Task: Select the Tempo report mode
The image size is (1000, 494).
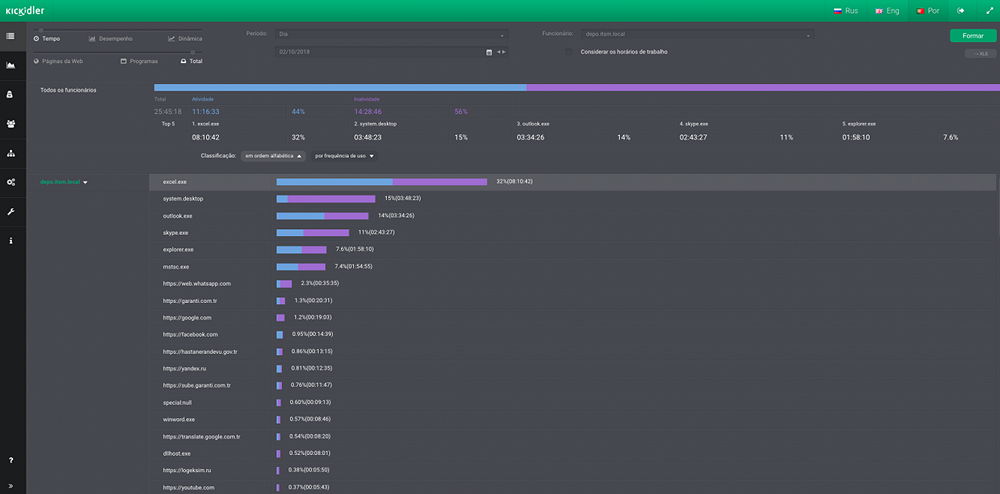Action: click(x=47, y=39)
